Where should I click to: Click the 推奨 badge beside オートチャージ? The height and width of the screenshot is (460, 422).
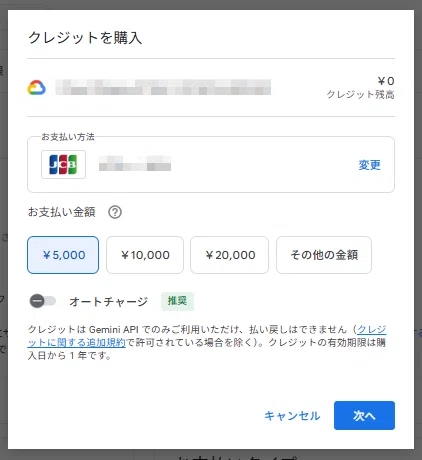pos(177,301)
